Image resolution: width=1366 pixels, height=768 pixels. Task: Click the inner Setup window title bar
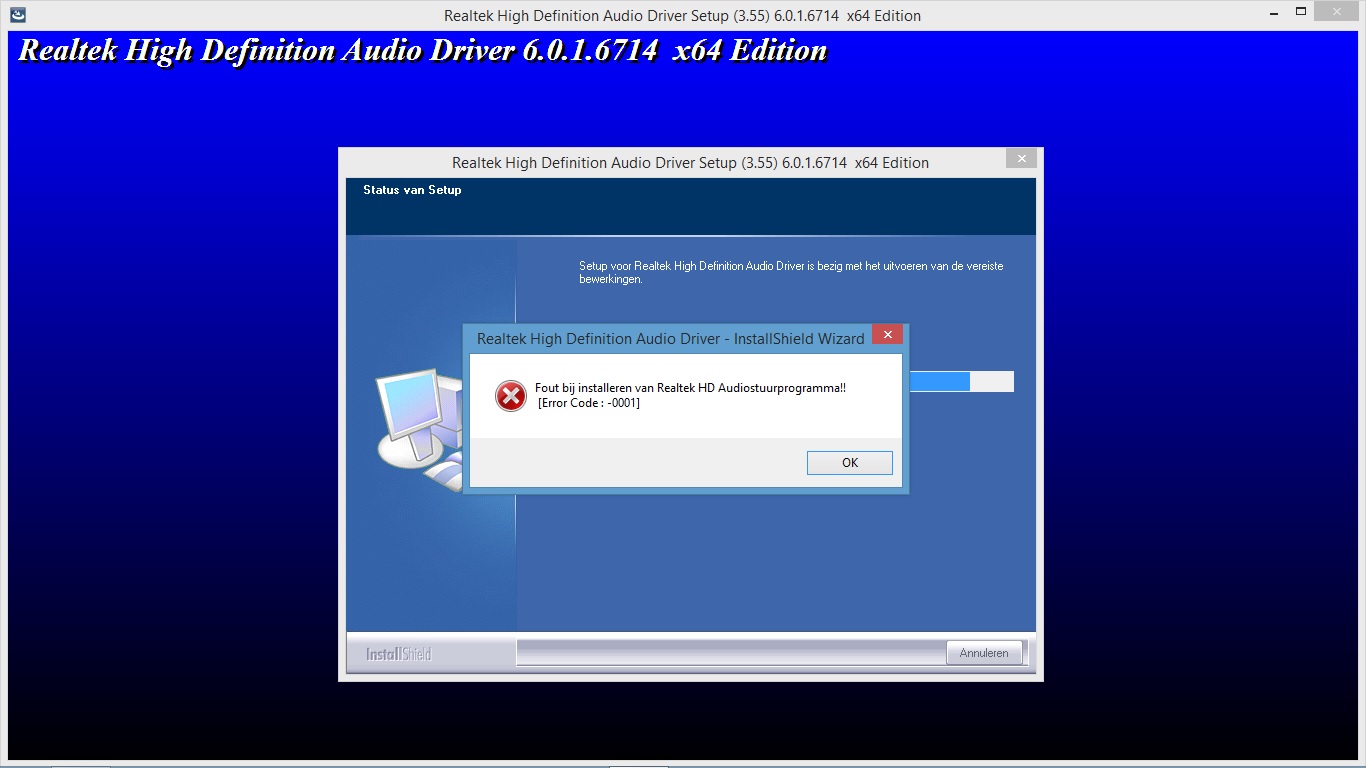(690, 162)
